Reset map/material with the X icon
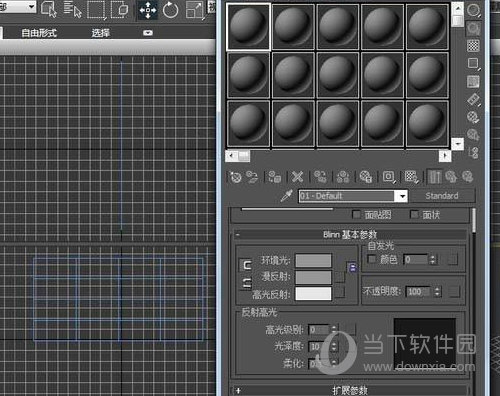500x396 pixels. [297, 177]
